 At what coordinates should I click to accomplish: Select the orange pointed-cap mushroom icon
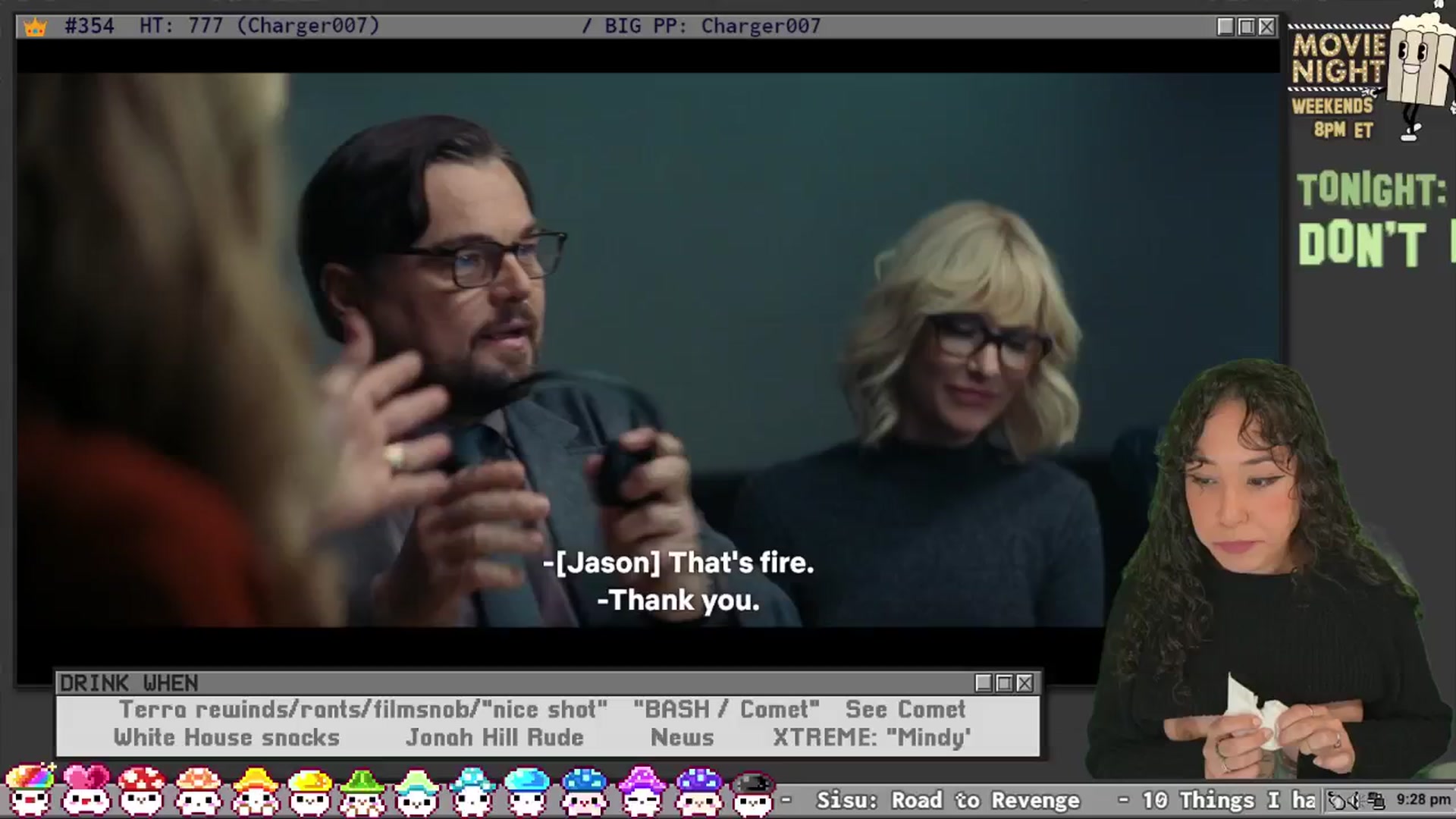(255, 790)
